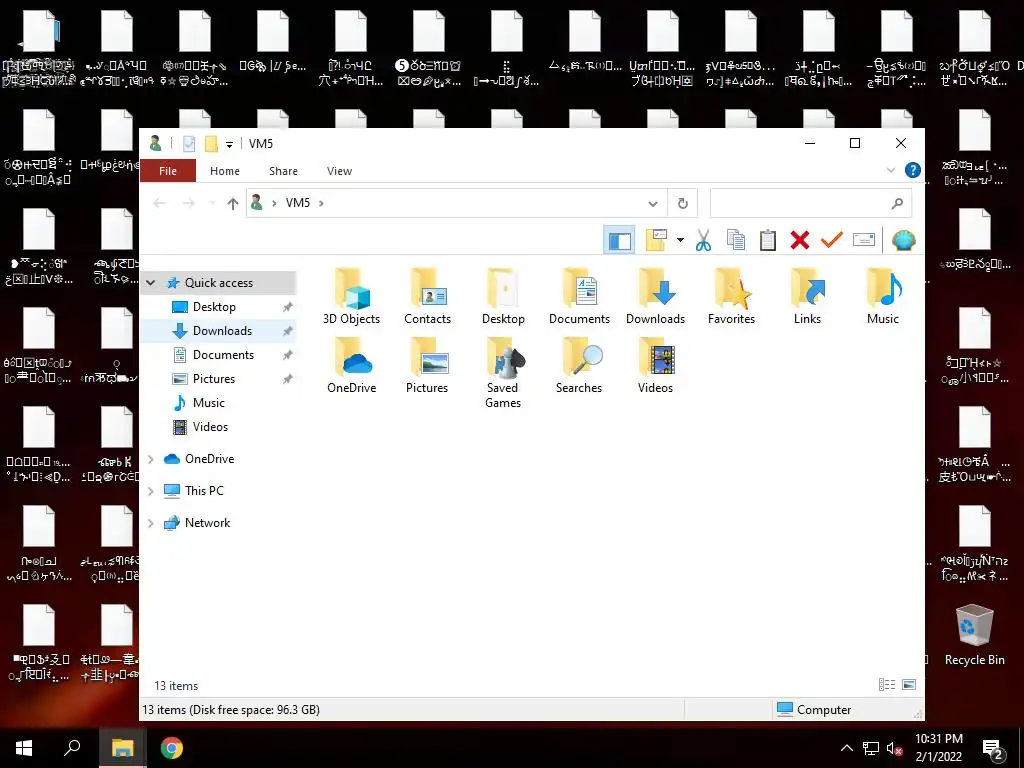Select the Music folder in file list
This screenshot has height=768, width=1024.
pos(883,296)
